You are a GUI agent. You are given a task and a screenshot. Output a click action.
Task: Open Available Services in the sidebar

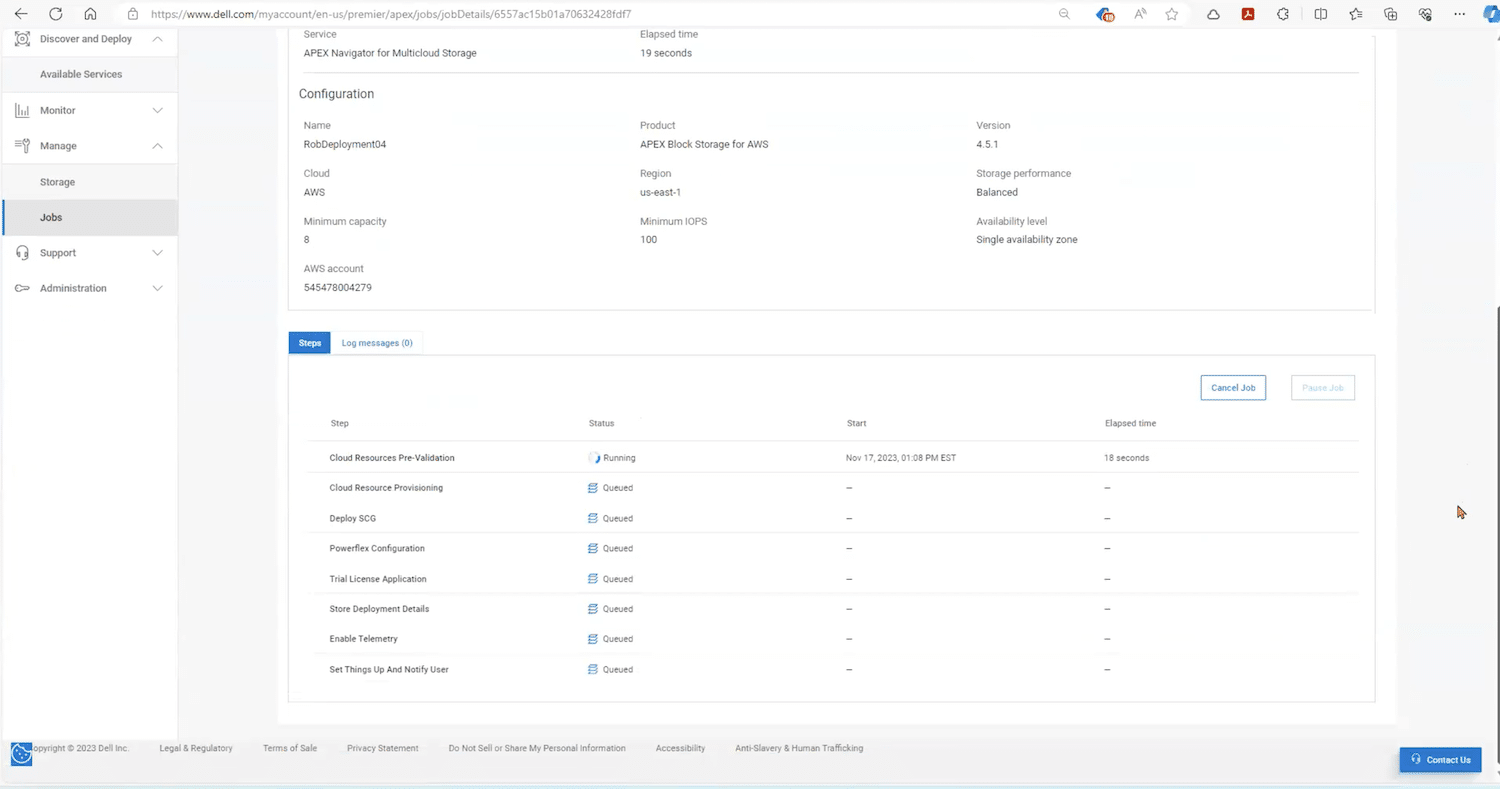pyautogui.click(x=81, y=75)
